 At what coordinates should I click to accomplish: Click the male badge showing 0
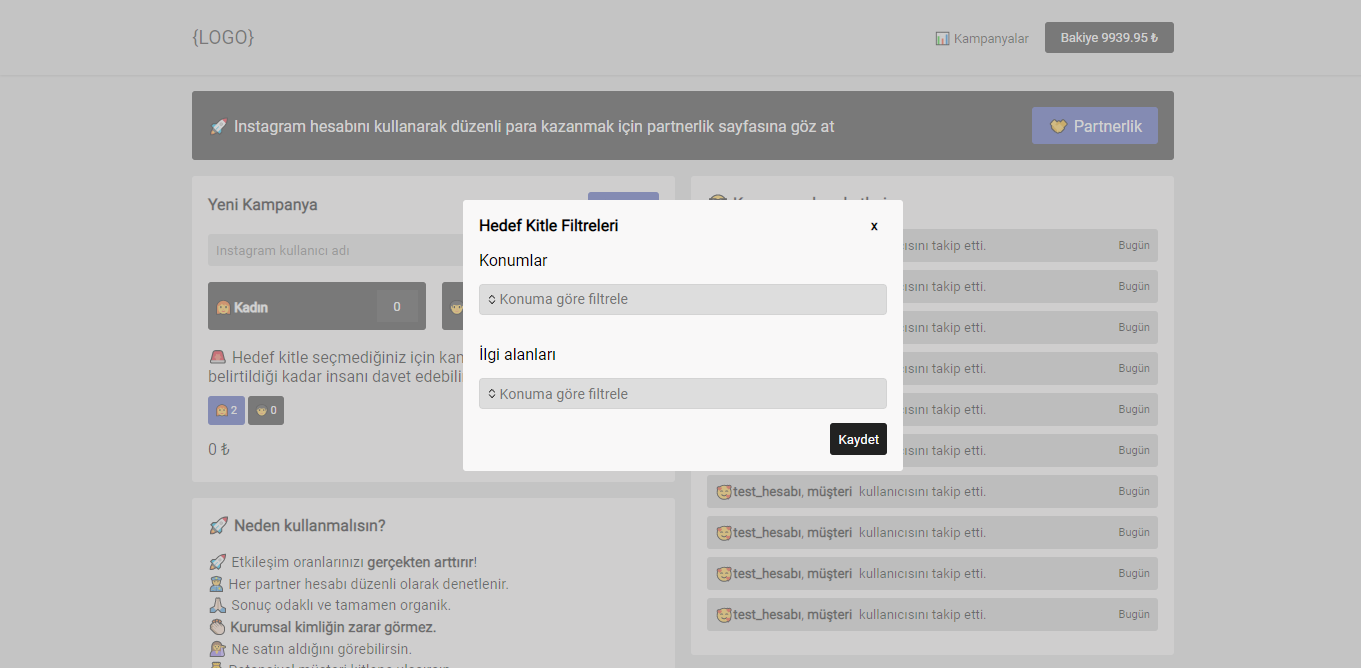(x=266, y=410)
